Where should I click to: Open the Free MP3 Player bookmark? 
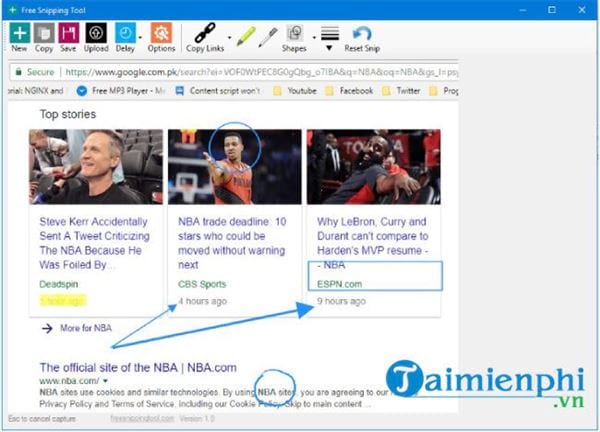121,91
